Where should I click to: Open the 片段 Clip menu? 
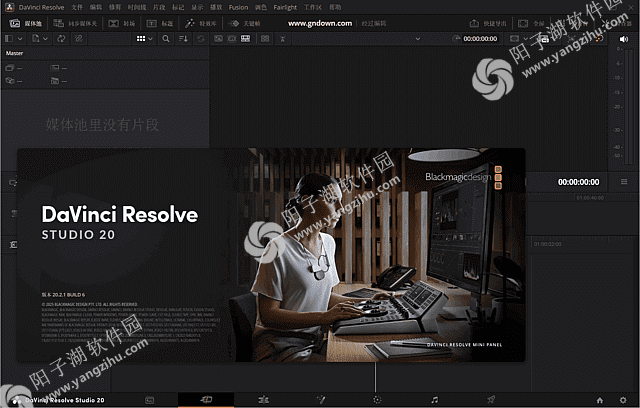pyautogui.click(x=159, y=7)
